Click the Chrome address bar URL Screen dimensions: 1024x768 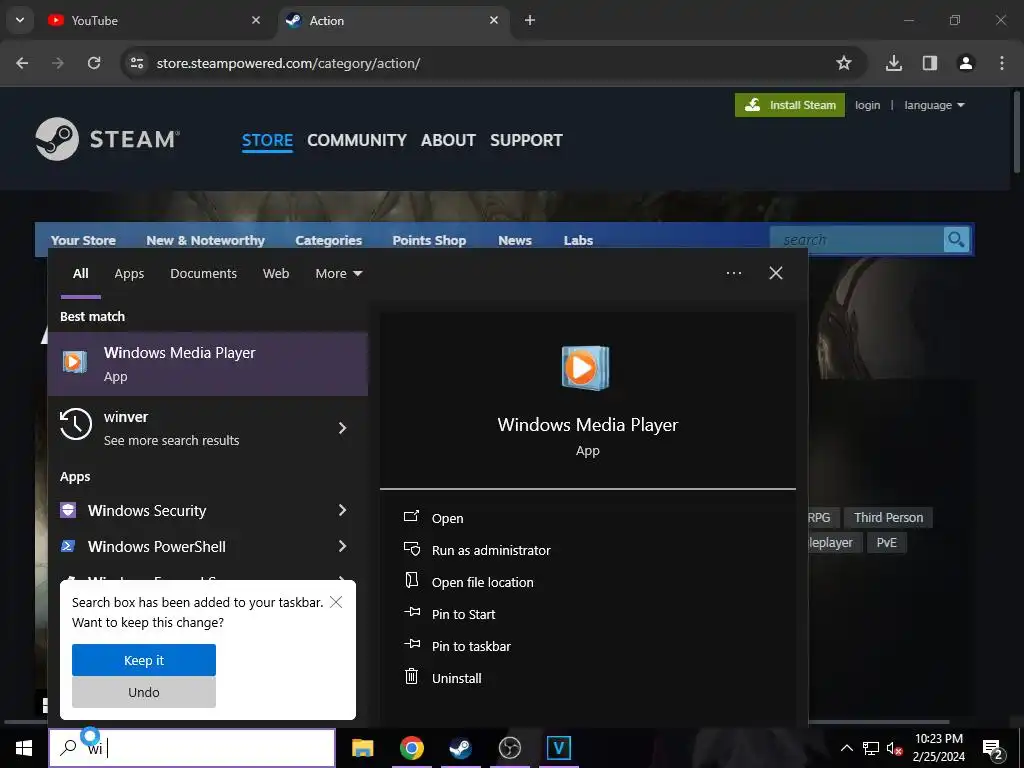[288, 63]
